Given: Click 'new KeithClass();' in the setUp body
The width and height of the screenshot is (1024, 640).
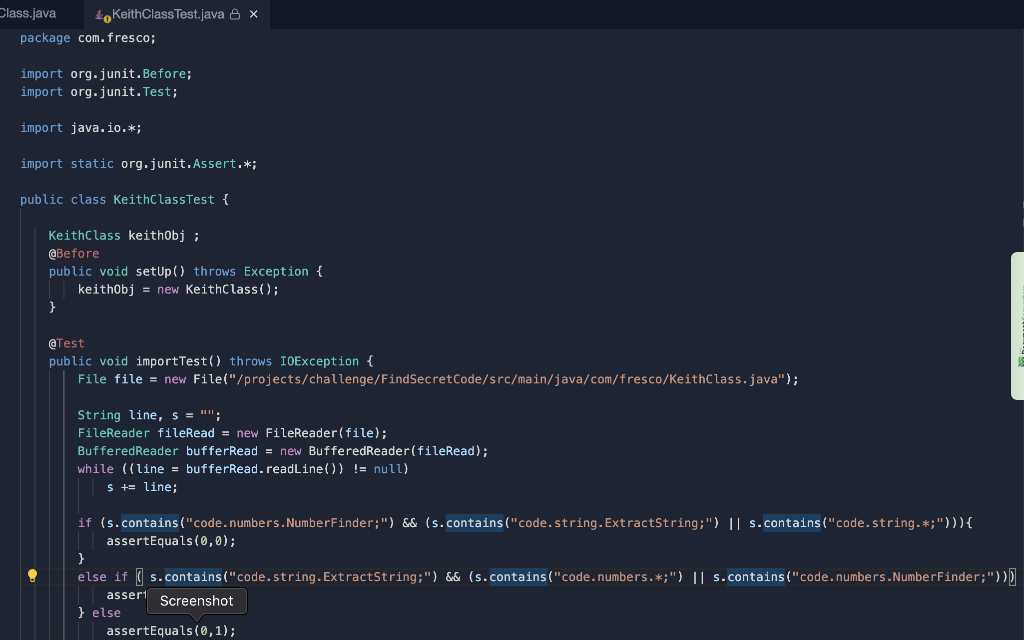Looking at the screenshot, I should [218, 289].
